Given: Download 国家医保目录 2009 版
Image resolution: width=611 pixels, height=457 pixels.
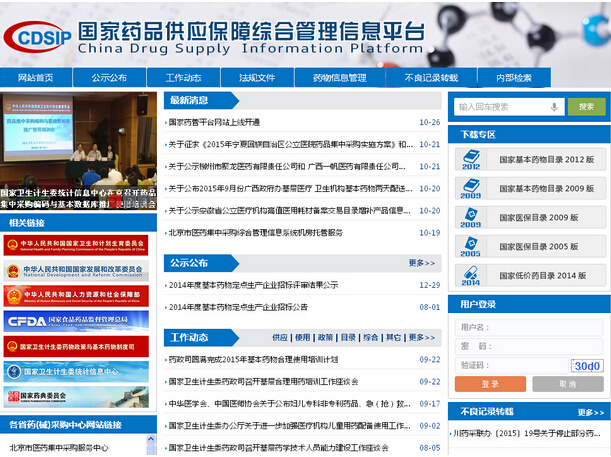Looking at the screenshot, I should 539,218.
